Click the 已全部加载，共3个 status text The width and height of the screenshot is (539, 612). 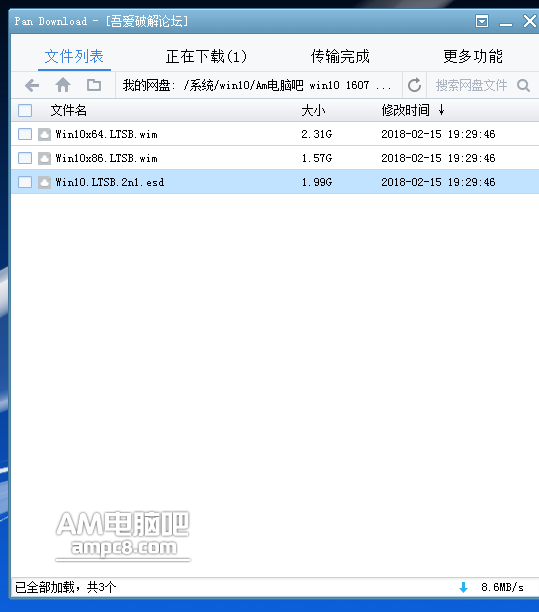tap(66, 587)
